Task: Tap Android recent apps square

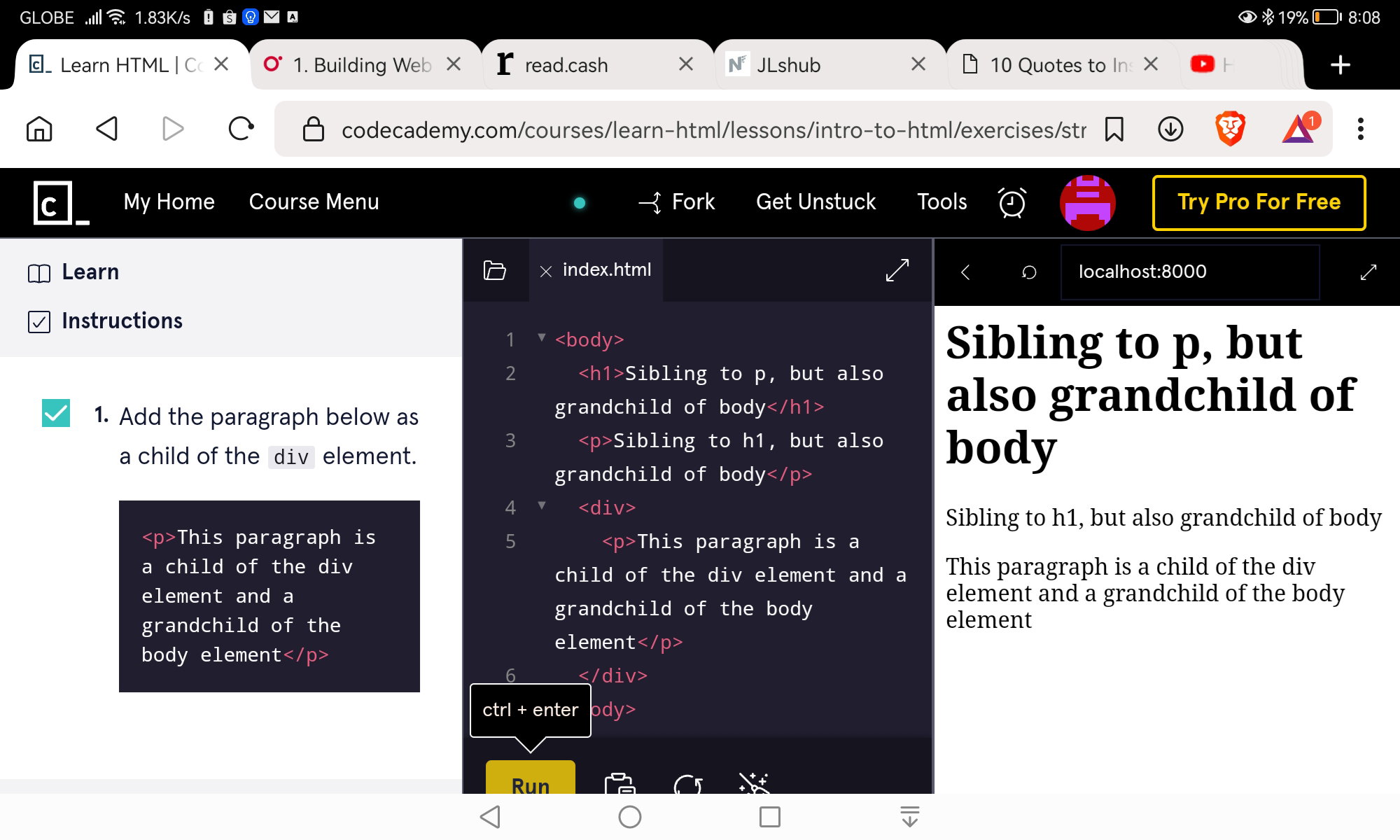Action: click(x=769, y=816)
